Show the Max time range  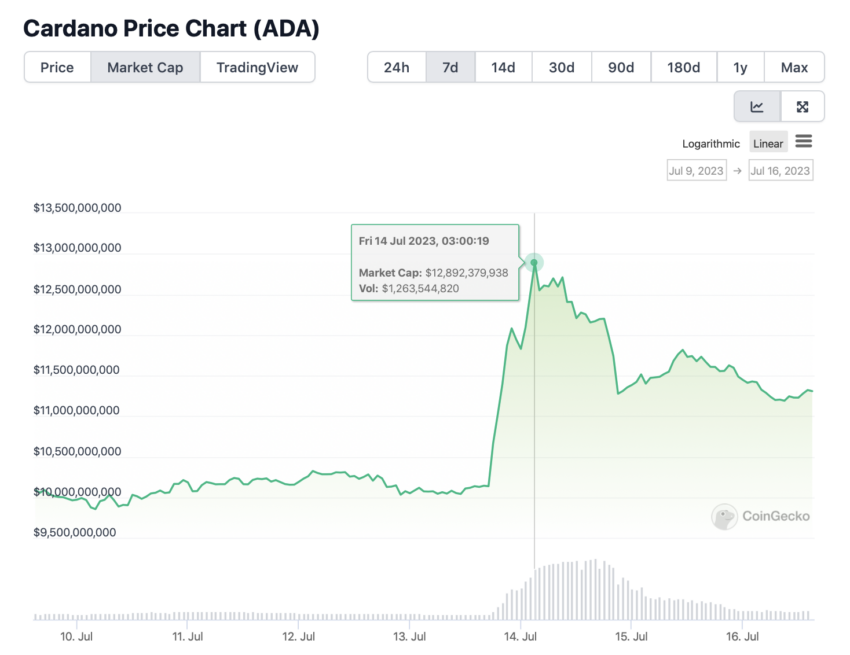pyautogui.click(x=795, y=67)
